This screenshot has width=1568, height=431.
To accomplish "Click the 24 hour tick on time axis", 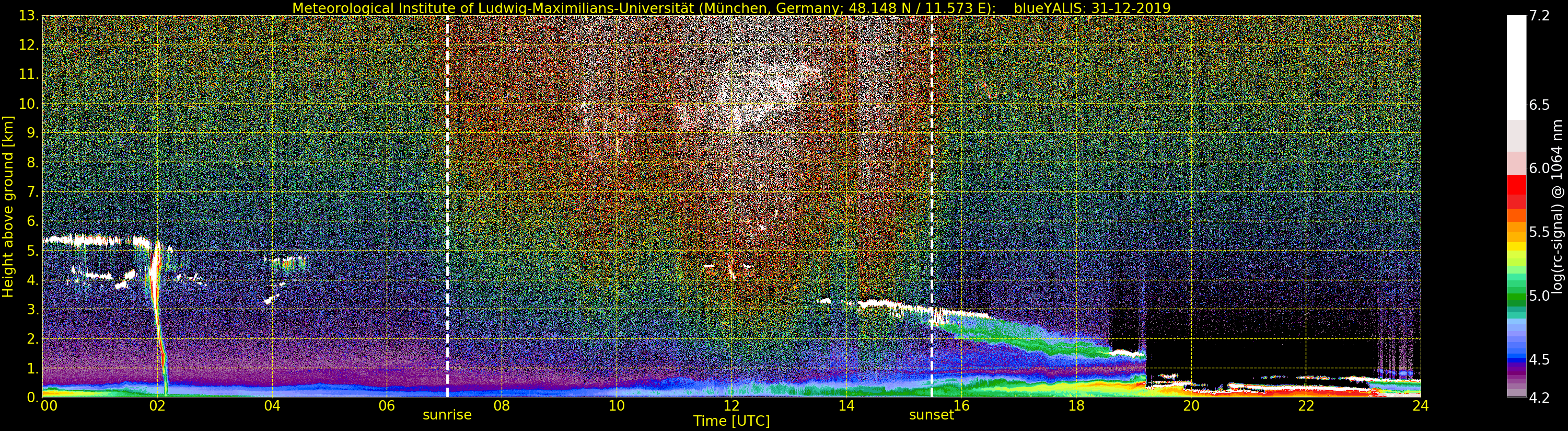I will tap(1421, 405).
